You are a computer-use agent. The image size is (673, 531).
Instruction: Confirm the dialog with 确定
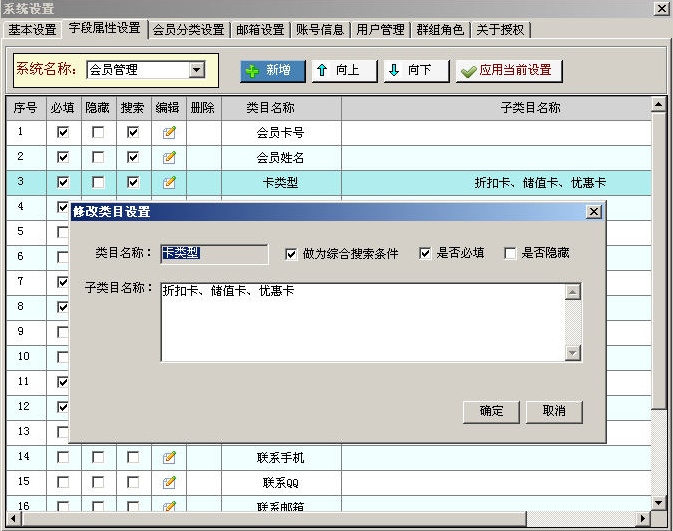(x=491, y=411)
